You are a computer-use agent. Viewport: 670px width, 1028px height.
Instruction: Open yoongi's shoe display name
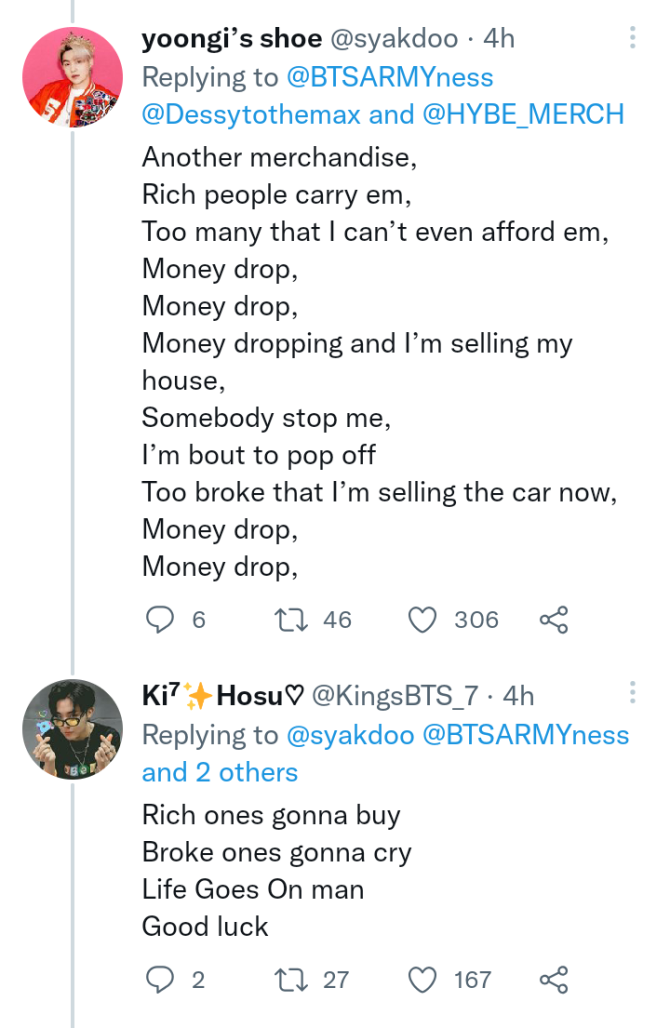[x=232, y=39]
